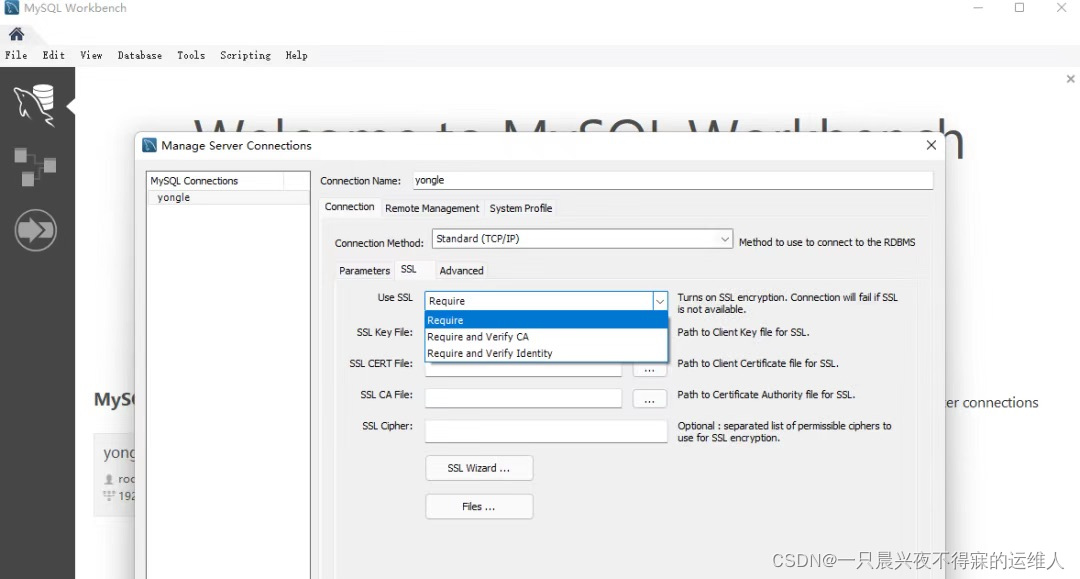Click the MySQL Connections column header
The width and height of the screenshot is (1080, 579).
tap(215, 181)
